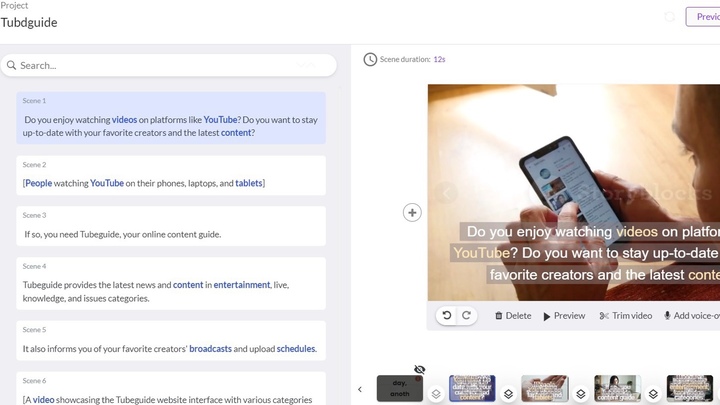Click highlighted word 'content' in Scene 1
This screenshot has width=720, height=405.
pos(236,133)
